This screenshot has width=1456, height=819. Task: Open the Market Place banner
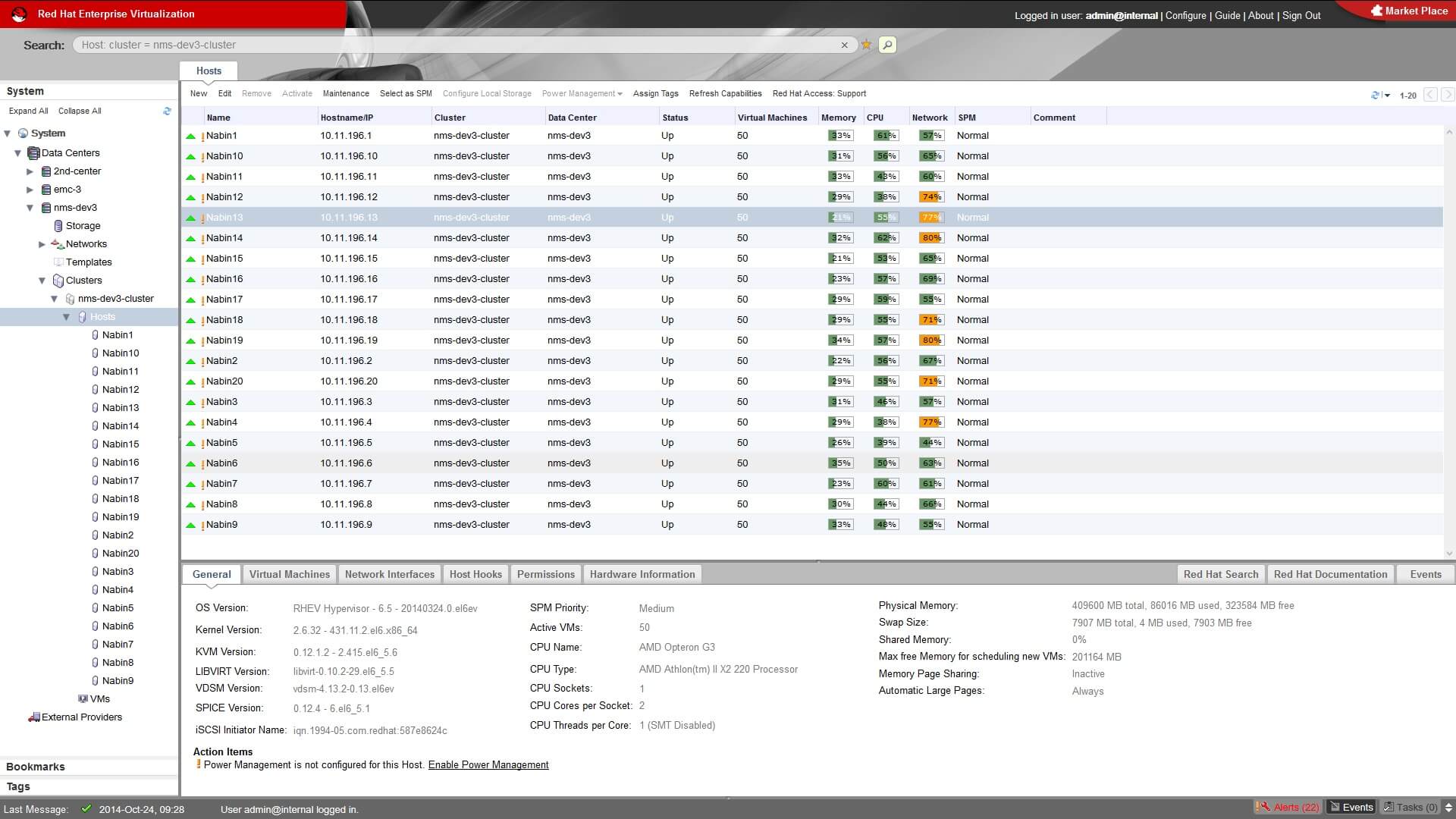coord(1407,11)
